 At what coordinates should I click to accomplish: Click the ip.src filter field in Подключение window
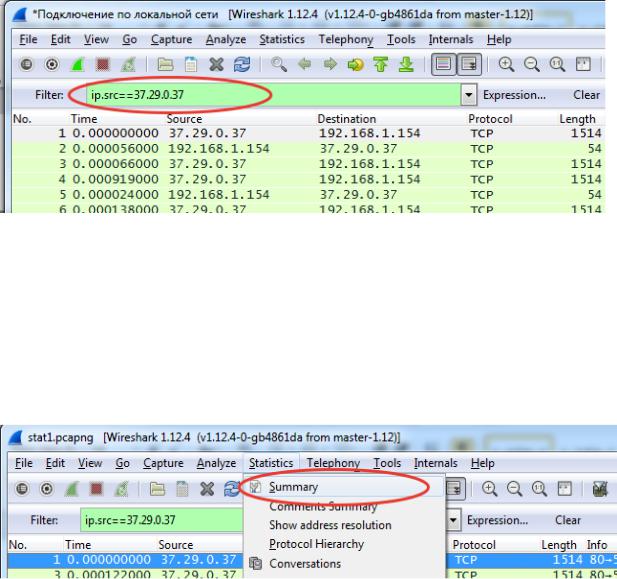point(273,95)
